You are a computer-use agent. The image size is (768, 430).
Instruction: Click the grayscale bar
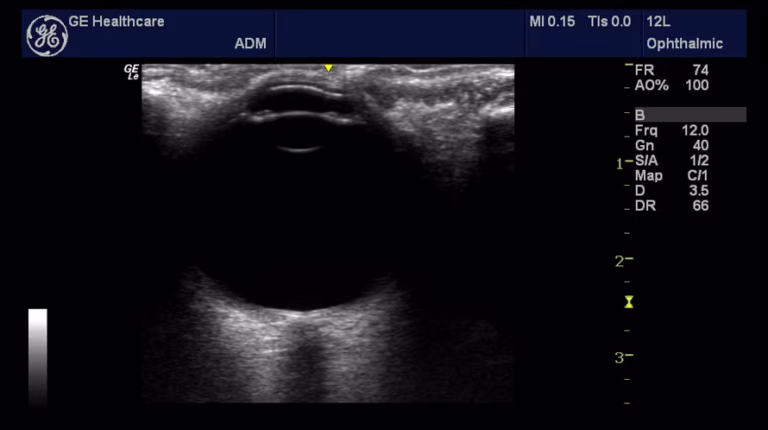point(37,355)
